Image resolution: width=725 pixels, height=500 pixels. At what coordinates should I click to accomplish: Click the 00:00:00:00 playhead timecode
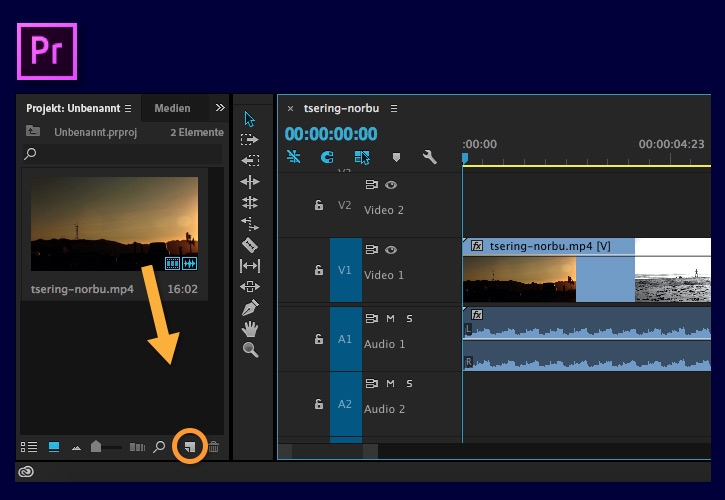tap(331, 134)
